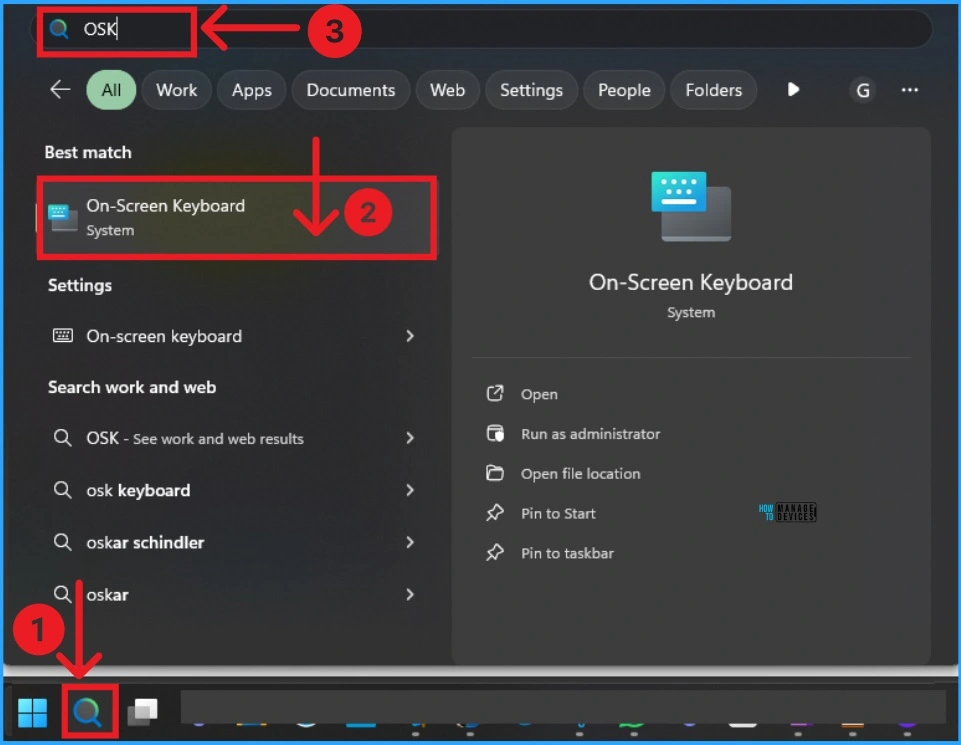Screen dimensions: 961x745
Task: Open the On-screen keyboard settings result
Action: (233, 336)
